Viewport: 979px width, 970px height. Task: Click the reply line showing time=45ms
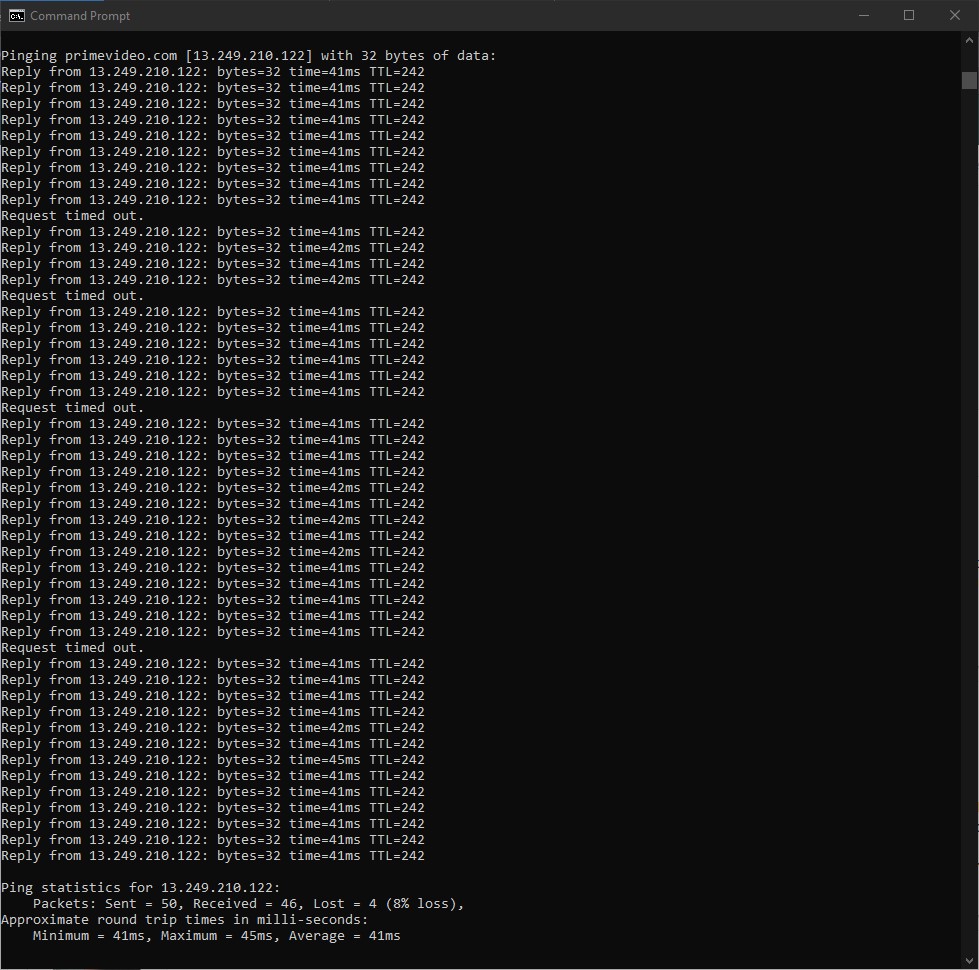click(x=212, y=760)
